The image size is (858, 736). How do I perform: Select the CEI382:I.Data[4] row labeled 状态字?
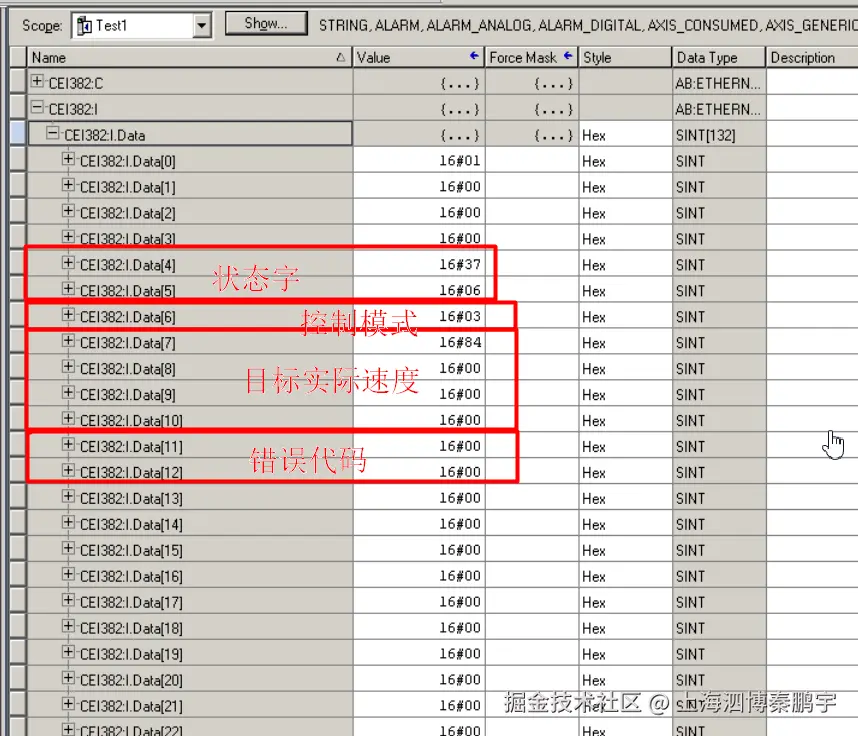tap(140, 264)
